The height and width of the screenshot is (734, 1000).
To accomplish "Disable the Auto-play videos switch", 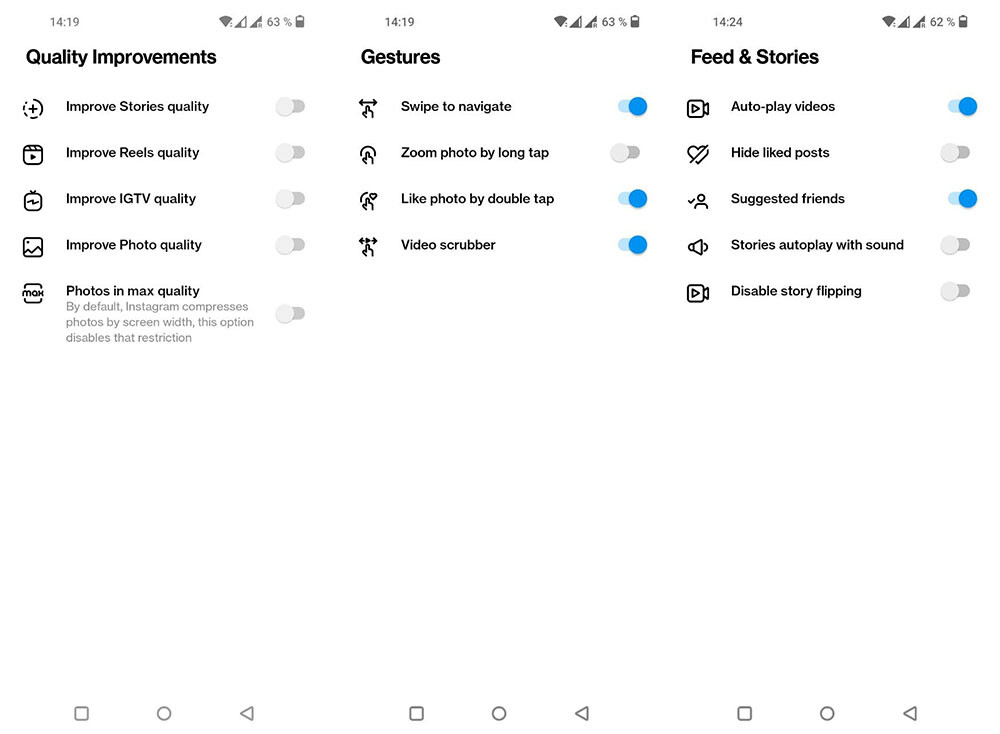I will click(x=962, y=107).
